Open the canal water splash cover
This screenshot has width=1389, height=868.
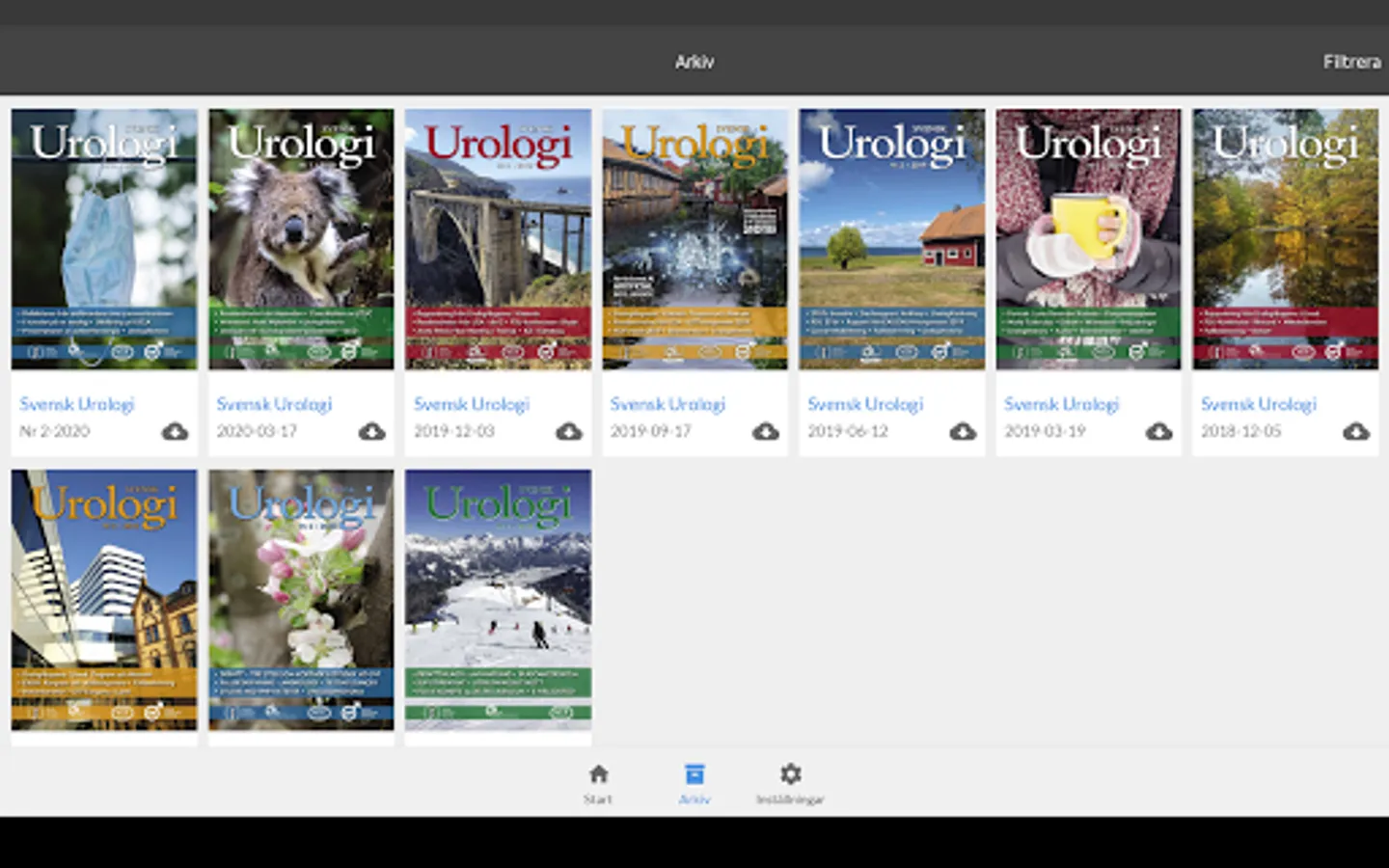[x=695, y=239]
